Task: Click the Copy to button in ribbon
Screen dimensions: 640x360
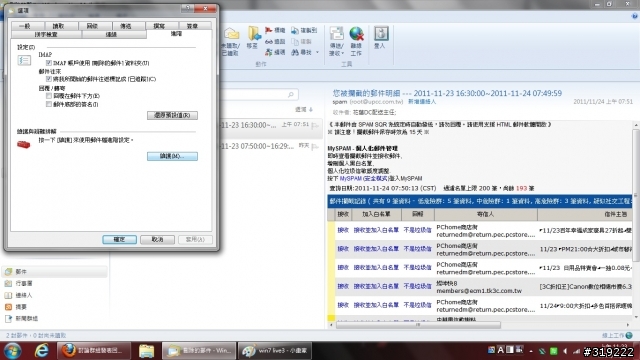Action: tap(304, 30)
